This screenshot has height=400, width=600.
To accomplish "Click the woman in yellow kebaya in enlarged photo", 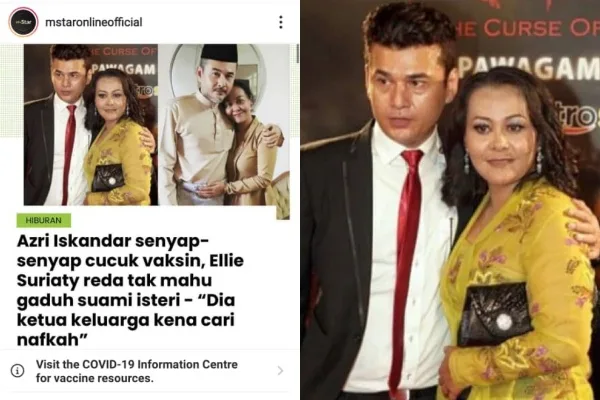I will pos(517,237).
